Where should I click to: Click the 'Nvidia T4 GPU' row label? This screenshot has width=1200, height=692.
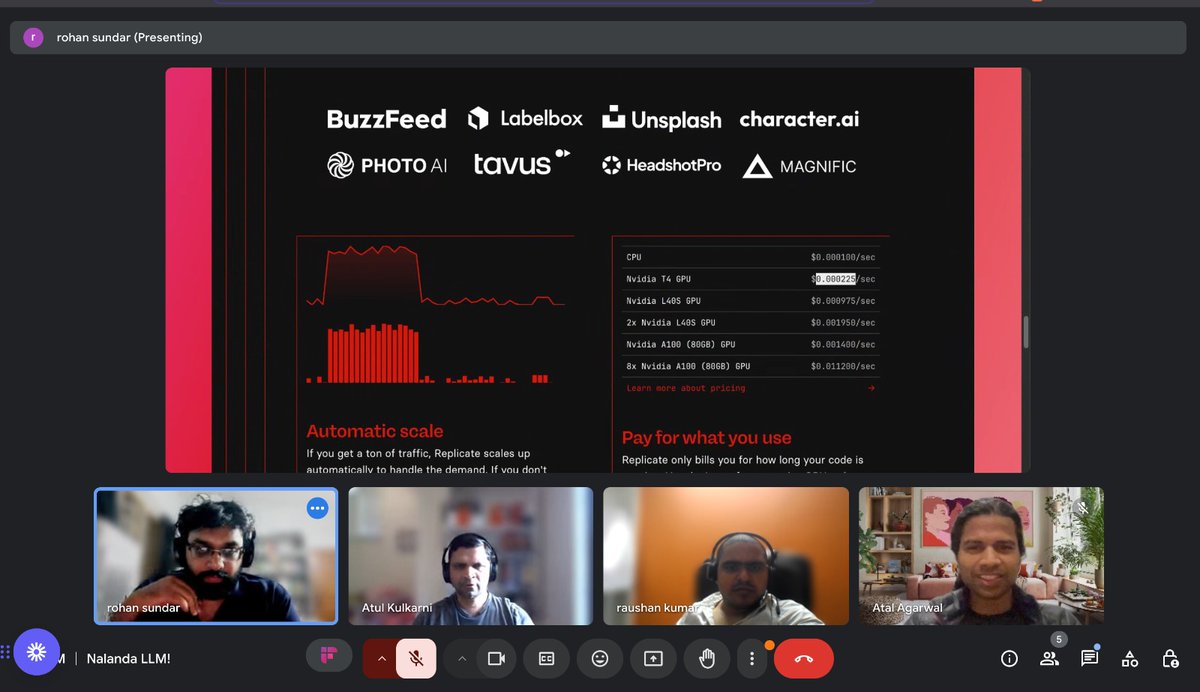pyautogui.click(x=659, y=279)
